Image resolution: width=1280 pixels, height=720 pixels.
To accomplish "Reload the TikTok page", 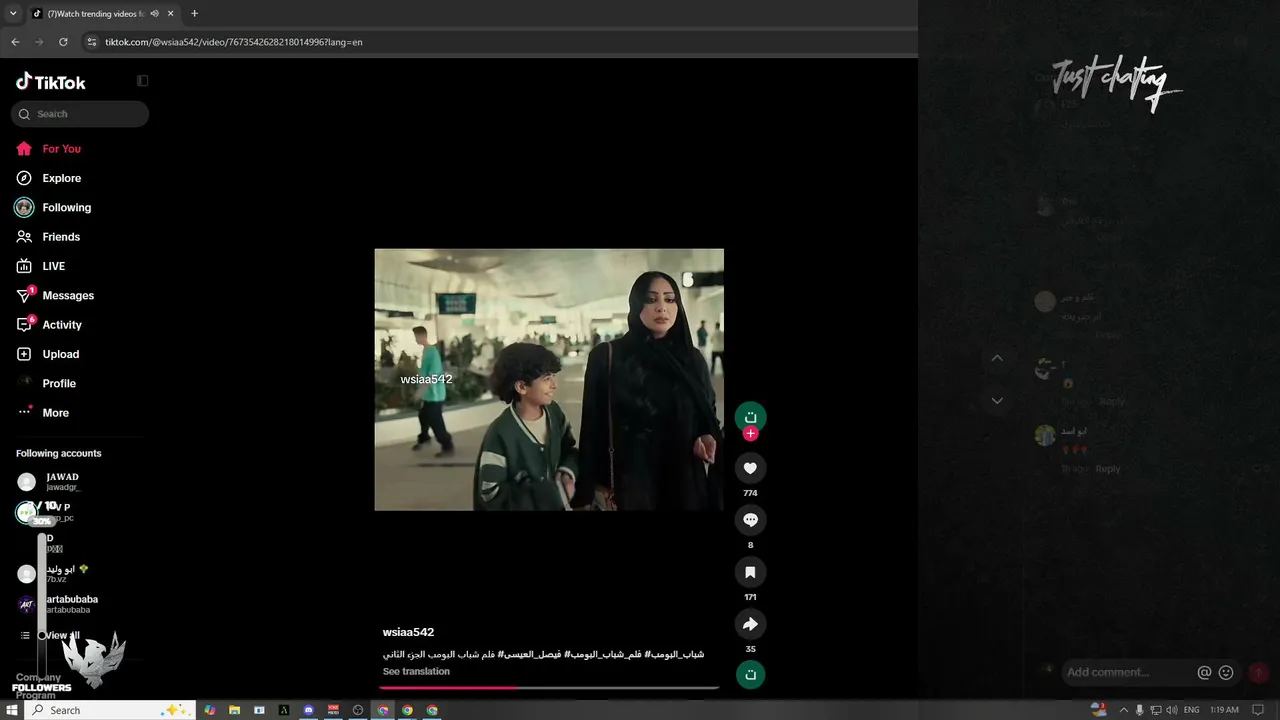I will [63, 42].
